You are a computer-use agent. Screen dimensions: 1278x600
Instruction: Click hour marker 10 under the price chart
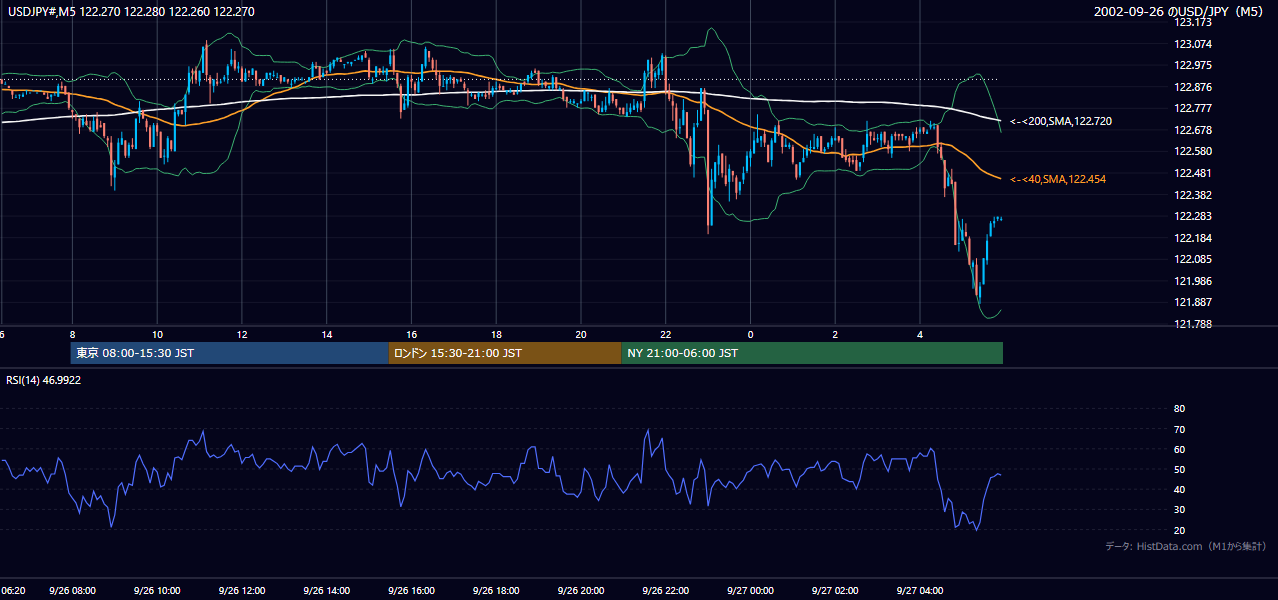pyautogui.click(x=157, y=333)
